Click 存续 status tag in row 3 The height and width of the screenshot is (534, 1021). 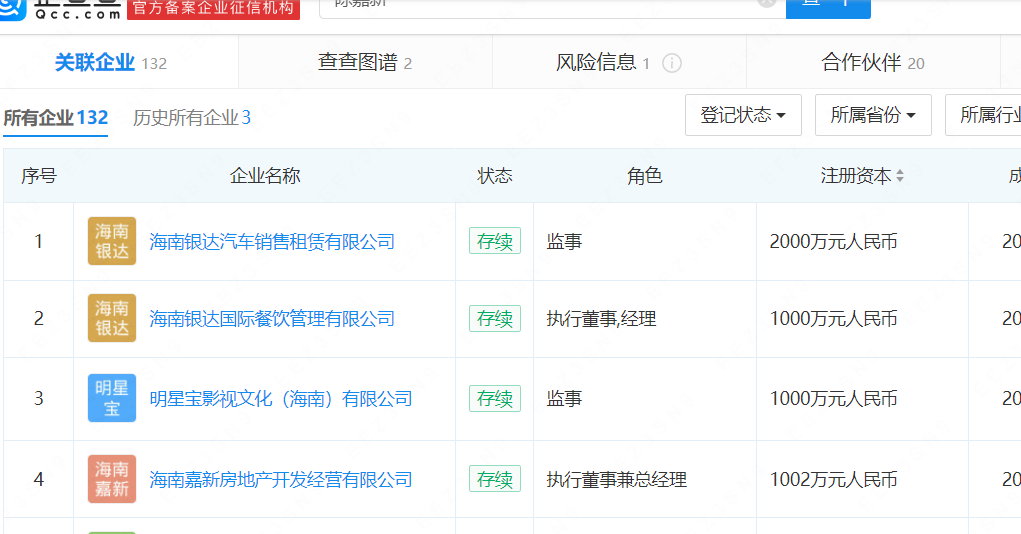[x=495, y=398]
